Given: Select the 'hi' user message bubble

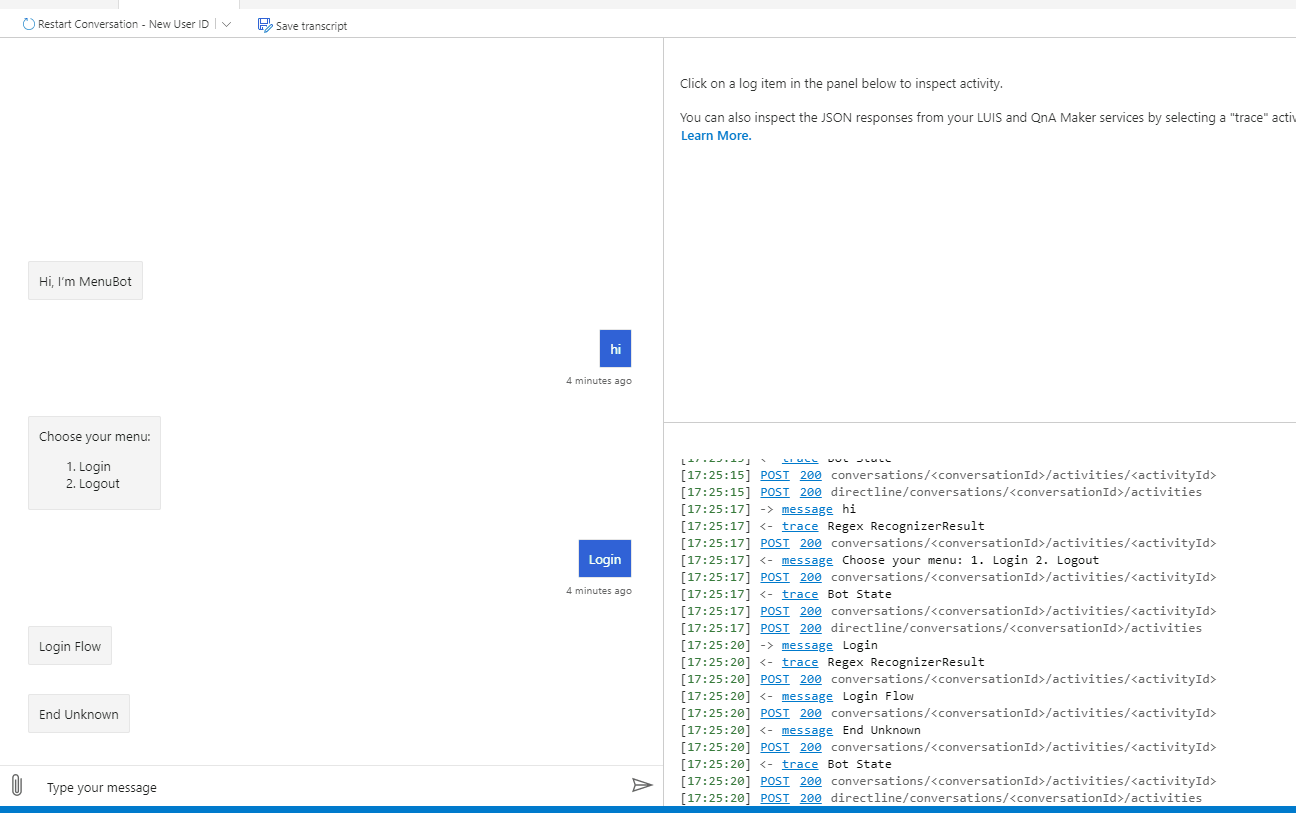Looking at the screenshot, I should point(615,348).
